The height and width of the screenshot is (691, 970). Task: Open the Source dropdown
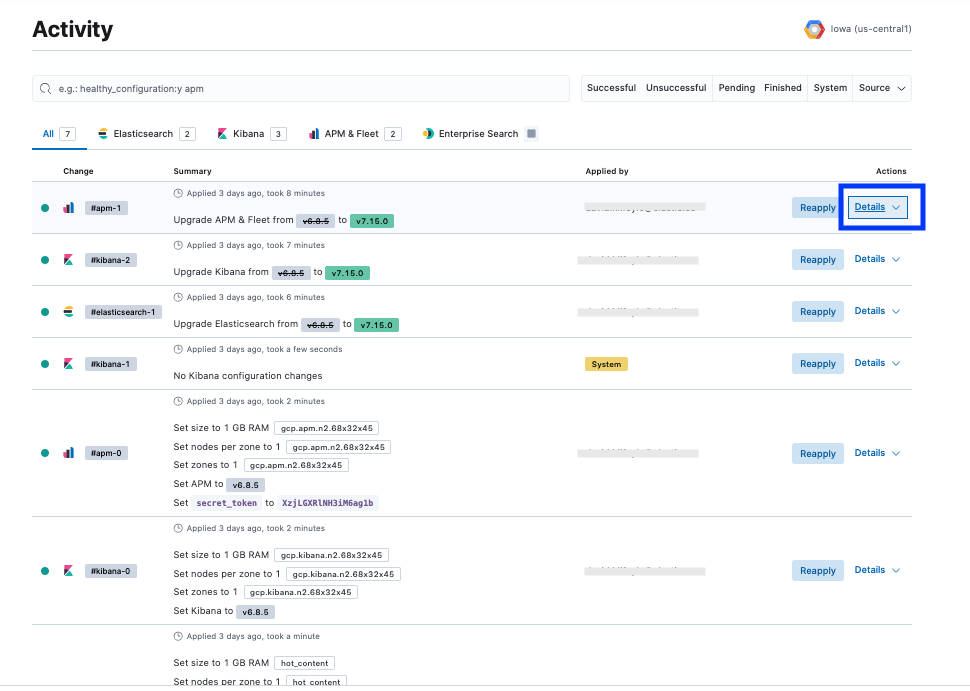880,88
